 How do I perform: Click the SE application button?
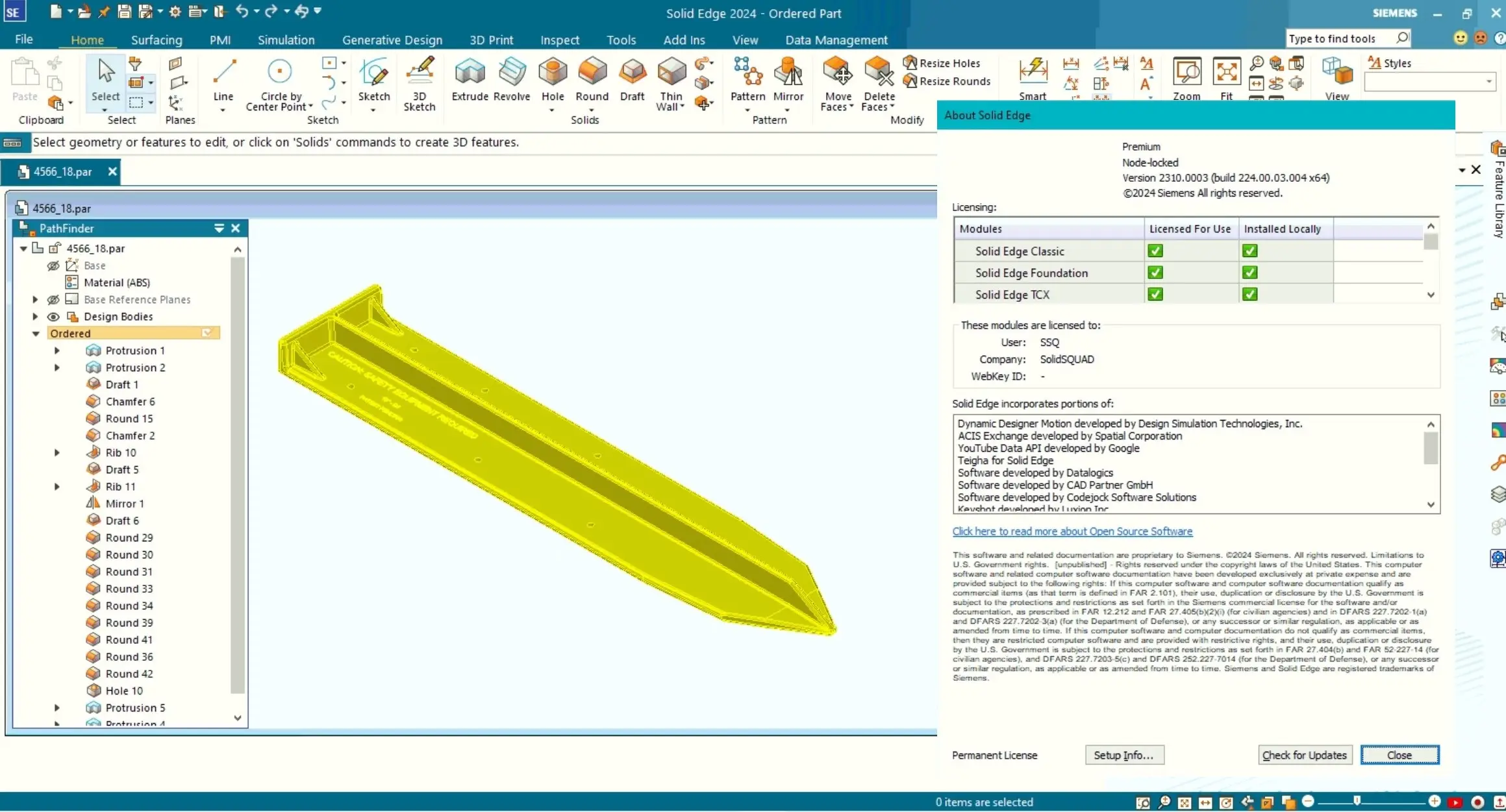point(14,12)
